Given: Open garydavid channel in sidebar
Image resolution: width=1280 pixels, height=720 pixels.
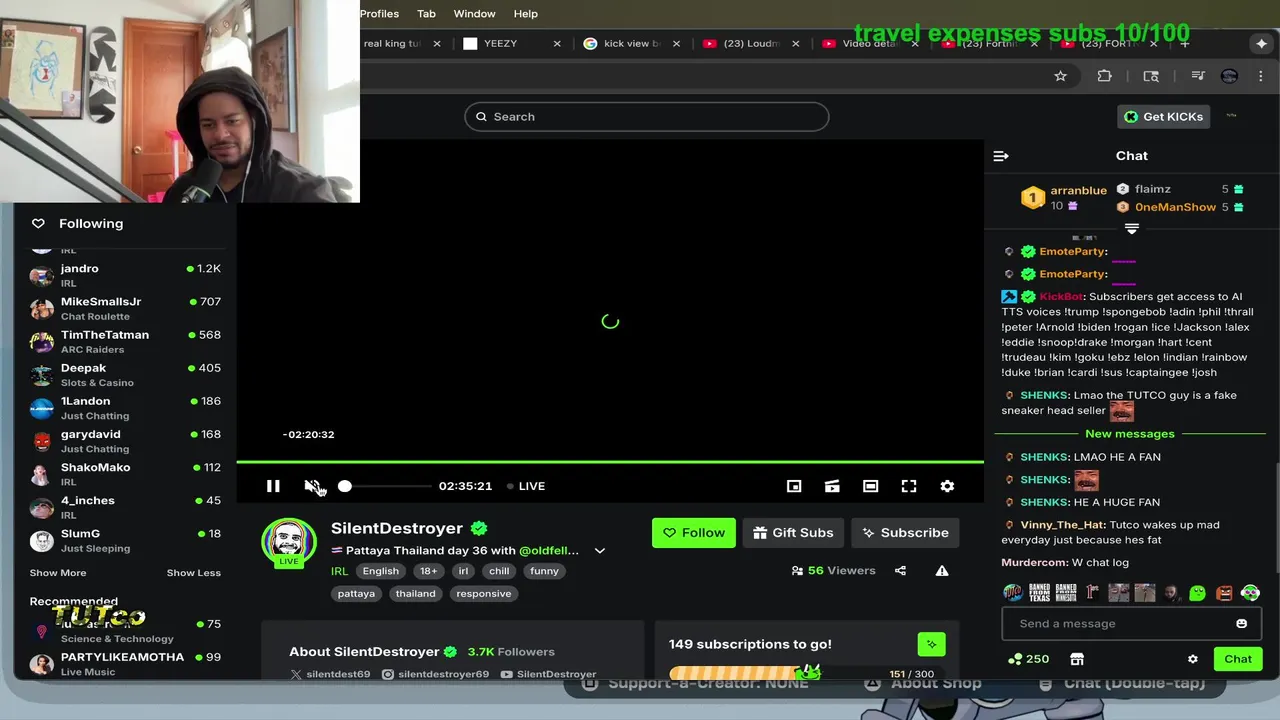Looking at the screenshot, I should point(125,441).
